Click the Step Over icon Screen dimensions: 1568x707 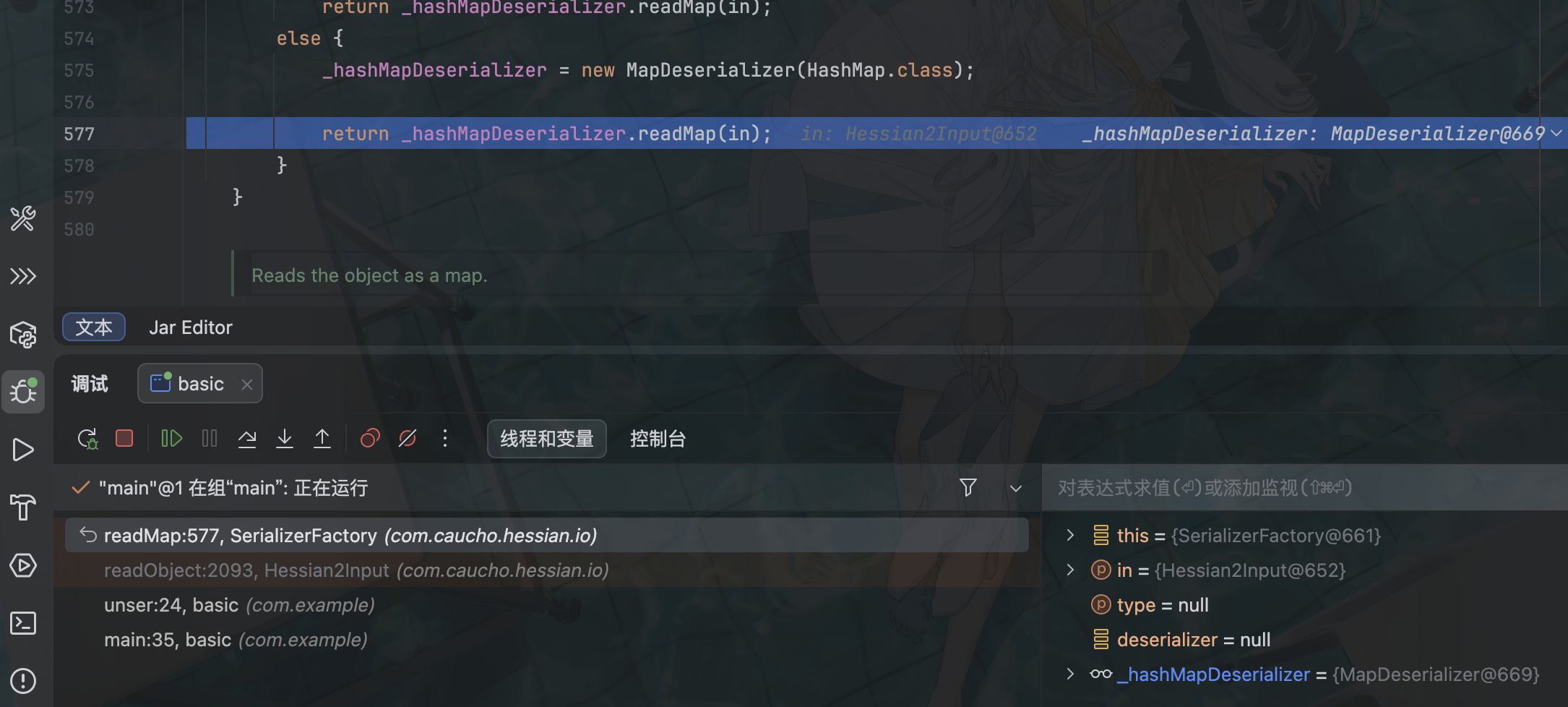pos(247,439)
